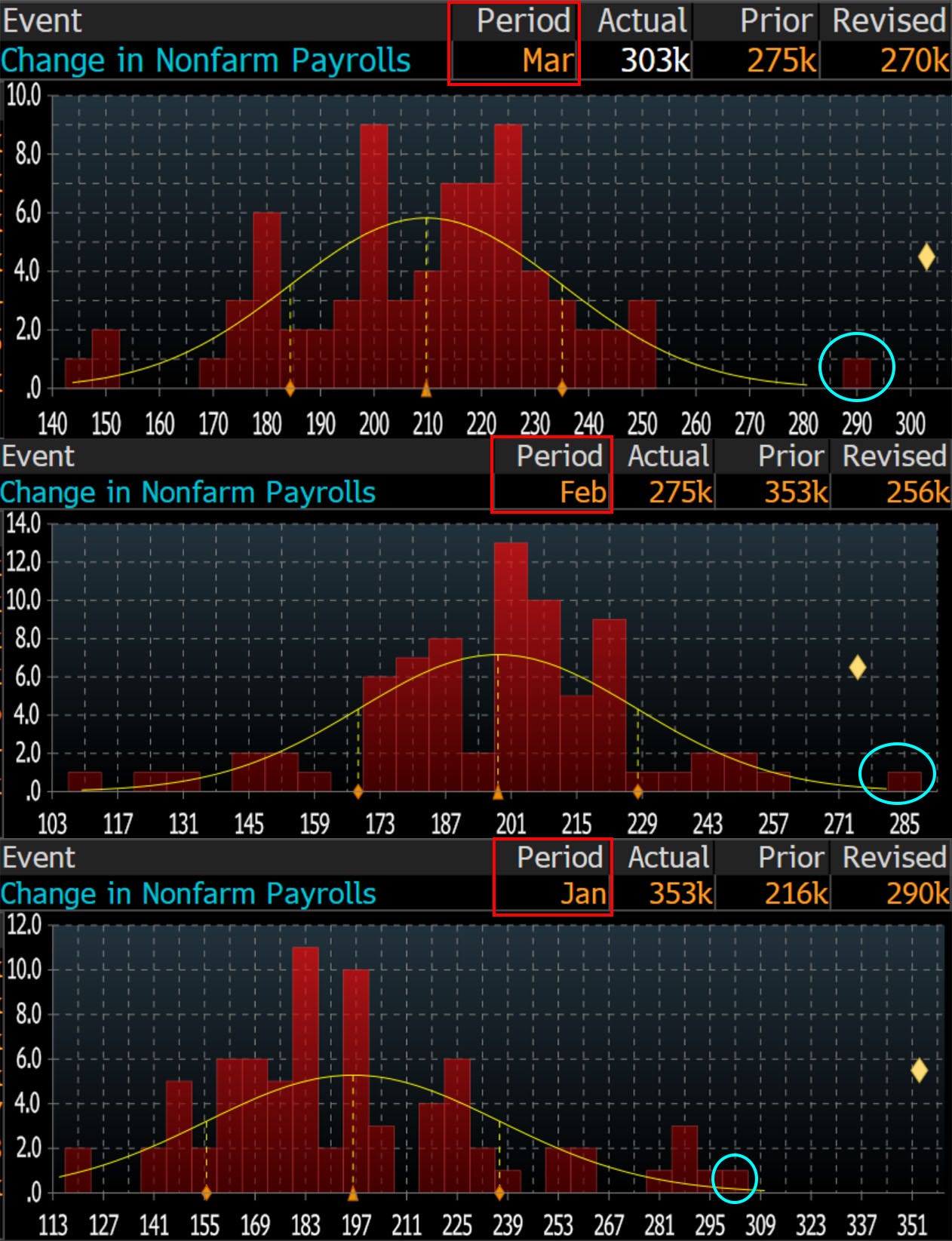This screenshot has width=952, height=1241.
Task: Click the Revised column header in Mar panel
Action: tap(889, 20)
